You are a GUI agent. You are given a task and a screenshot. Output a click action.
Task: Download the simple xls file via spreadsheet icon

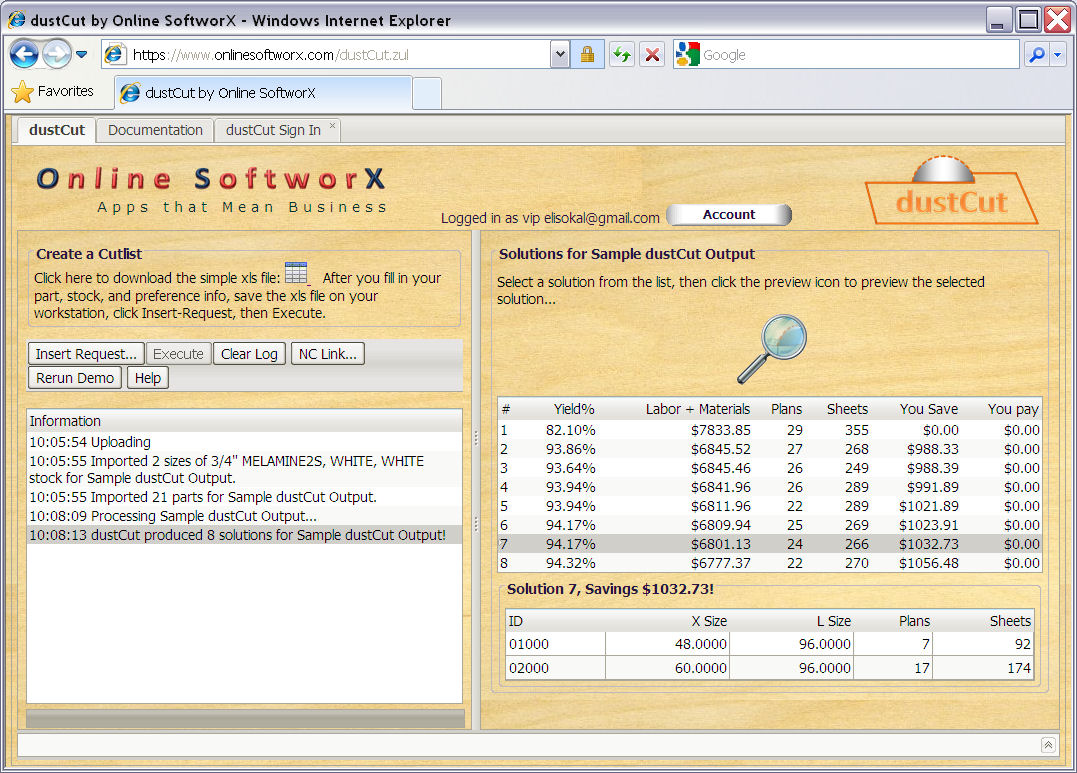point(297,273)
